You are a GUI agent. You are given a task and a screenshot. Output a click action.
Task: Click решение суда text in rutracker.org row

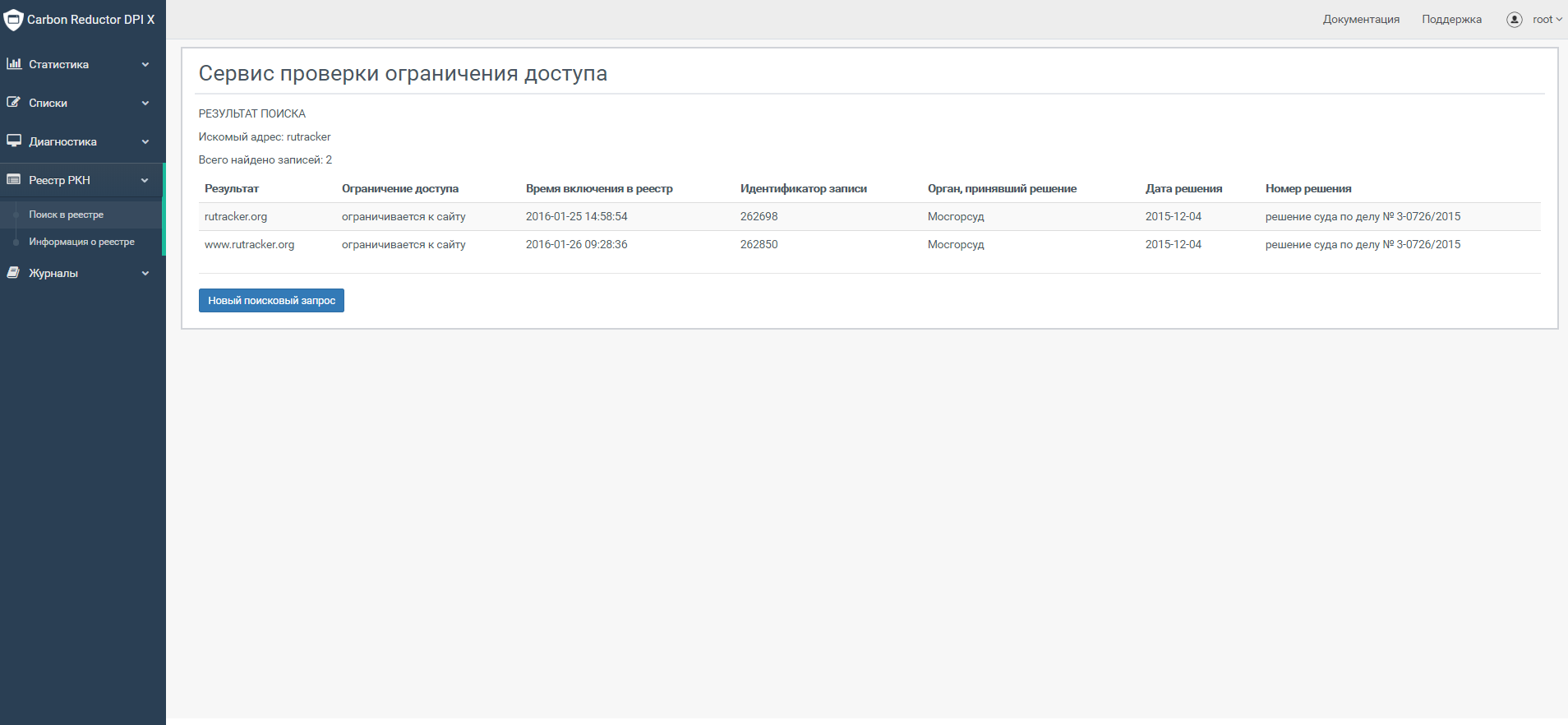(1363, 216)
